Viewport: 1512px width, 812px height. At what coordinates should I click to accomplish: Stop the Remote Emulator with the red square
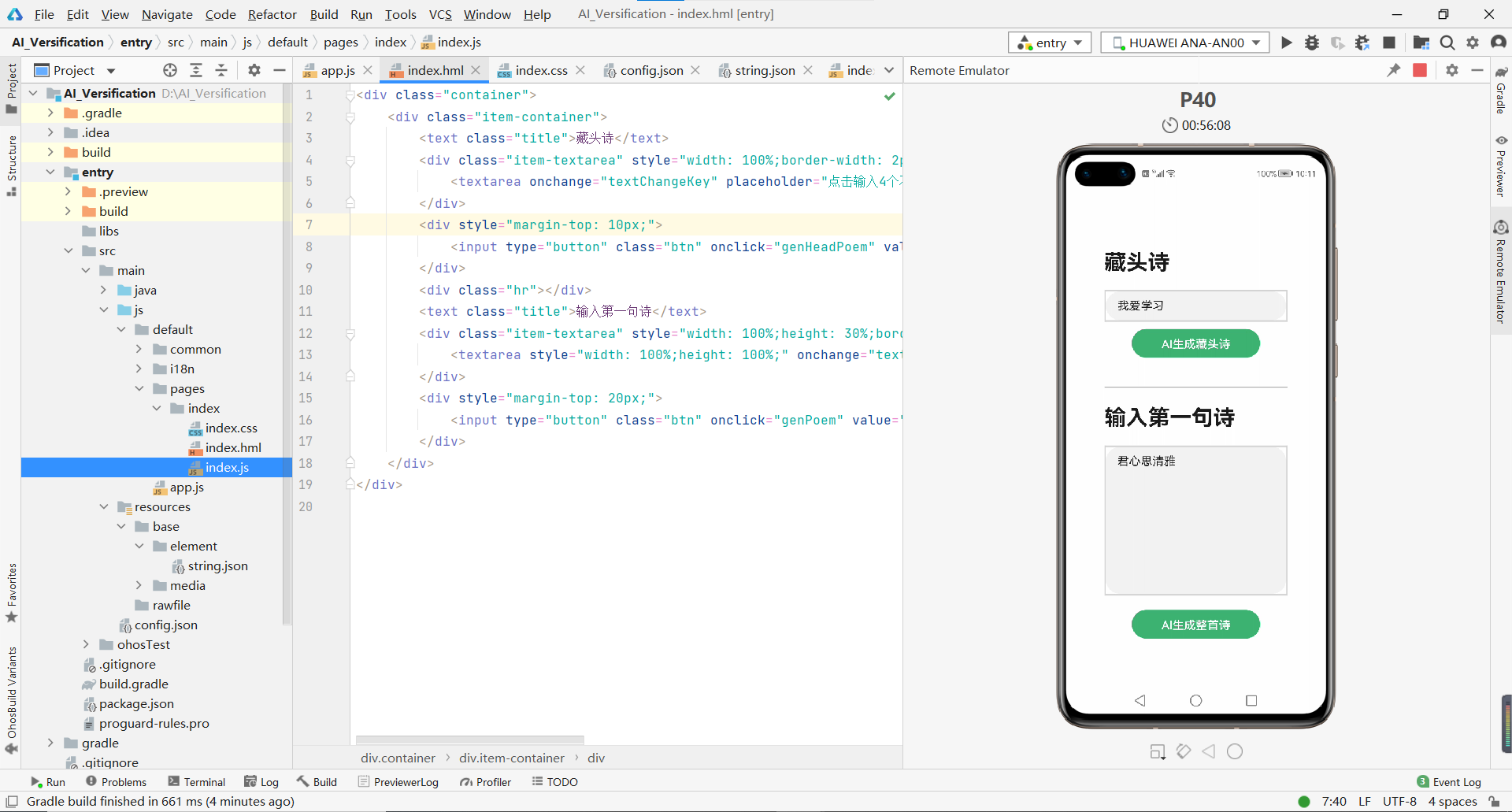[x=1420, y=70]
